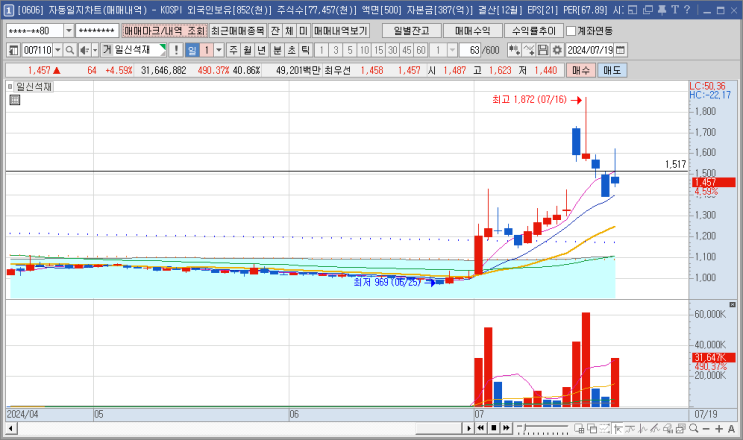Click the horizontal scrollbar left arrow
The width and height of the screenshot is (743, 440).
pyautogui.click(x=11, y=429)
